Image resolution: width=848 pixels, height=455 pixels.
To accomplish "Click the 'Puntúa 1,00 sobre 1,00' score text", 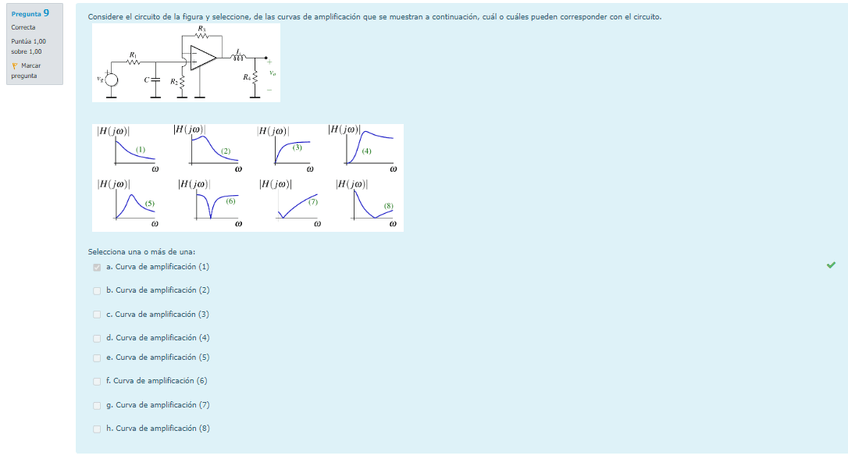I will (x=29, y=47).
